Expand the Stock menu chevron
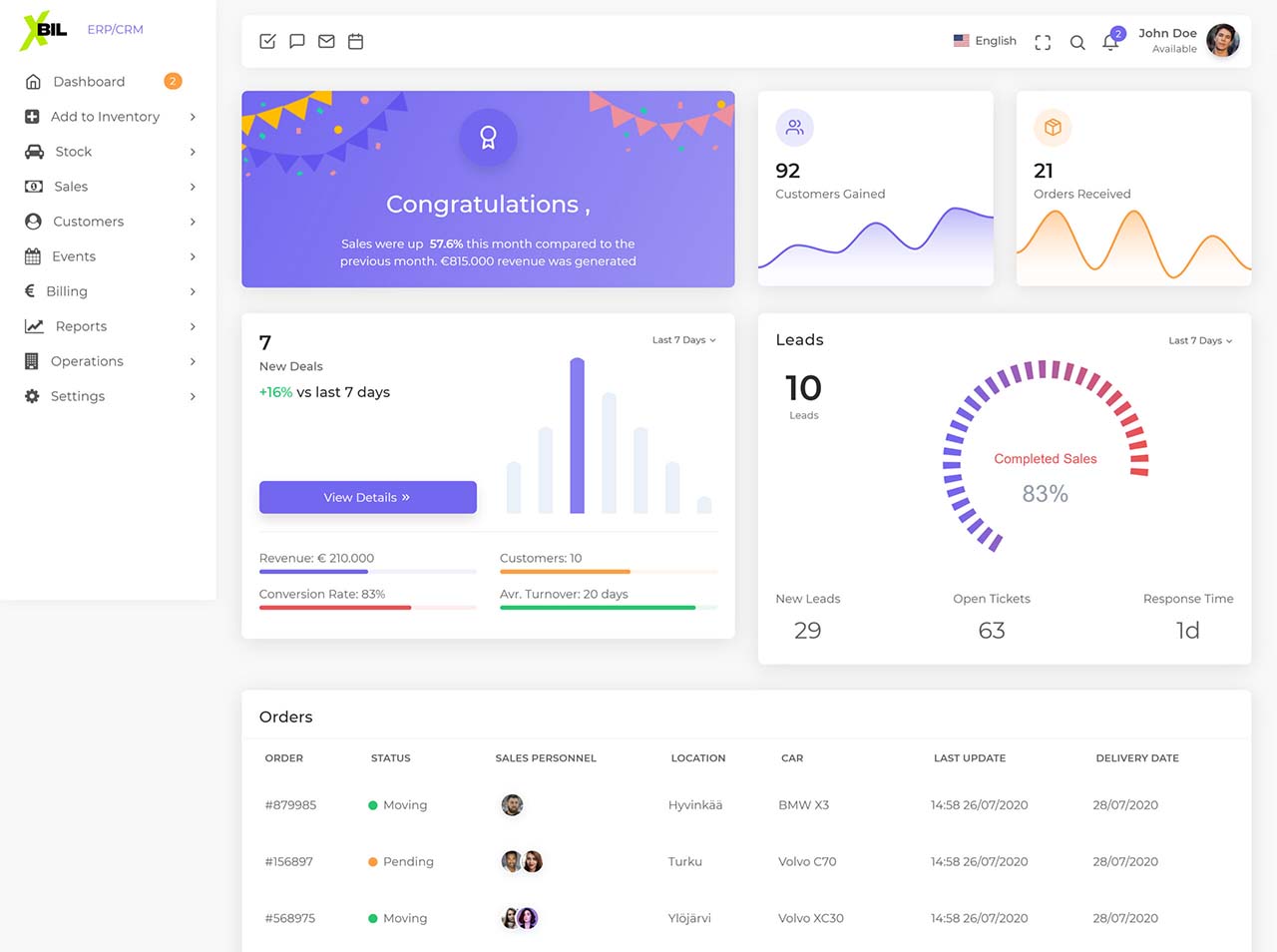 [193, 152]
